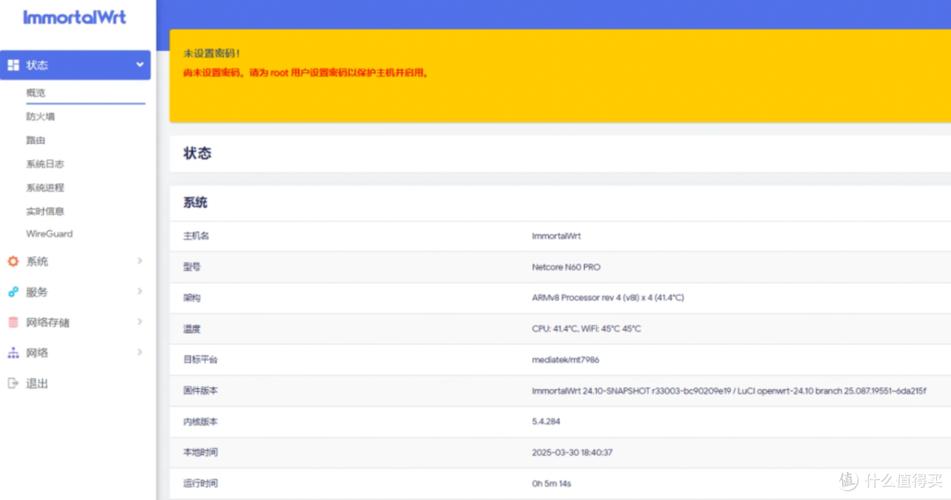
Task: Click the 型号 row label
Action: click(192, 267)
